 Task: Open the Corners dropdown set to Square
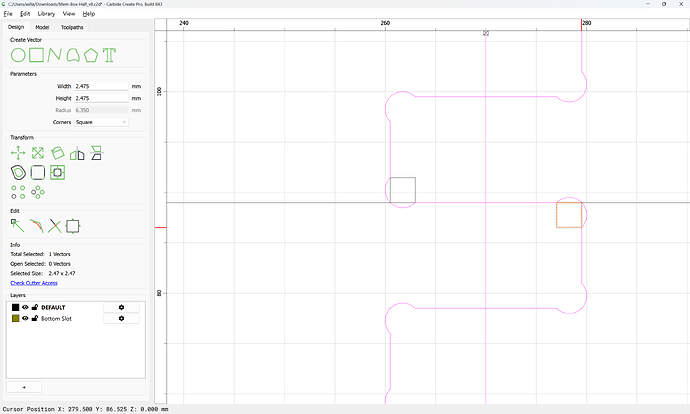pyautogui.click(x=101, y=122)
